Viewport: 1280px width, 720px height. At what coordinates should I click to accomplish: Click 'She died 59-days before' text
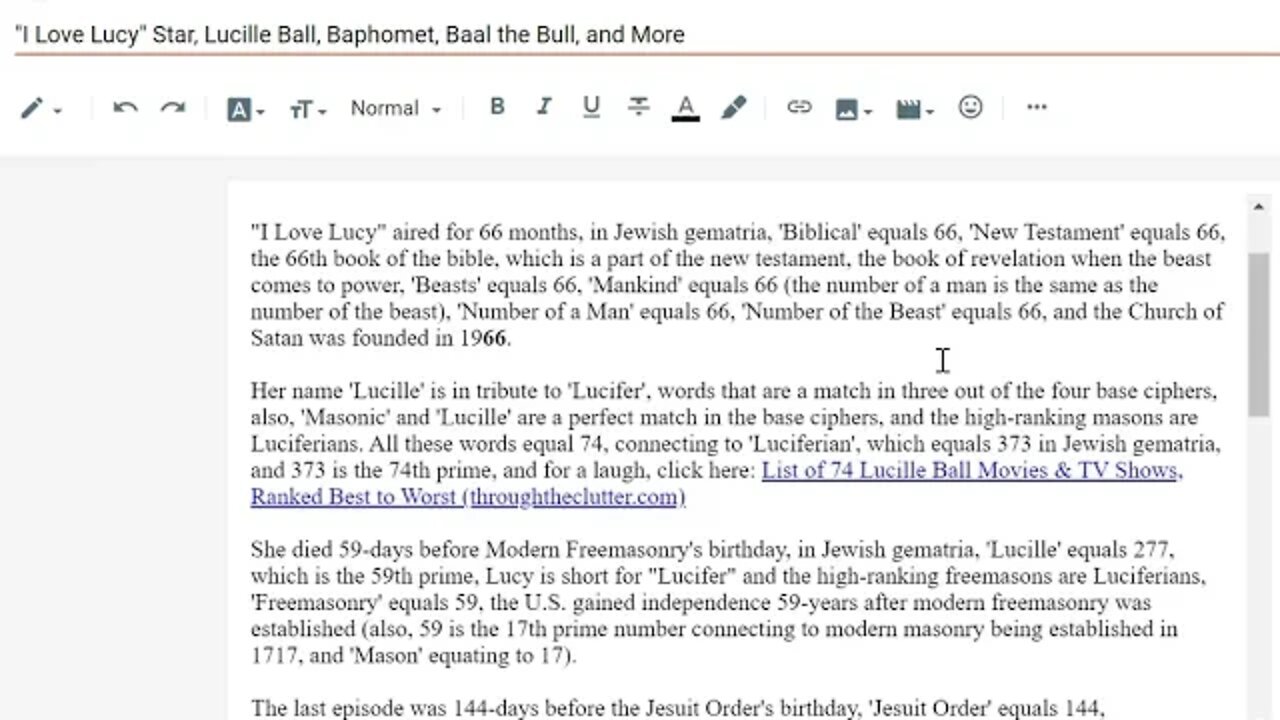[365, 550]
